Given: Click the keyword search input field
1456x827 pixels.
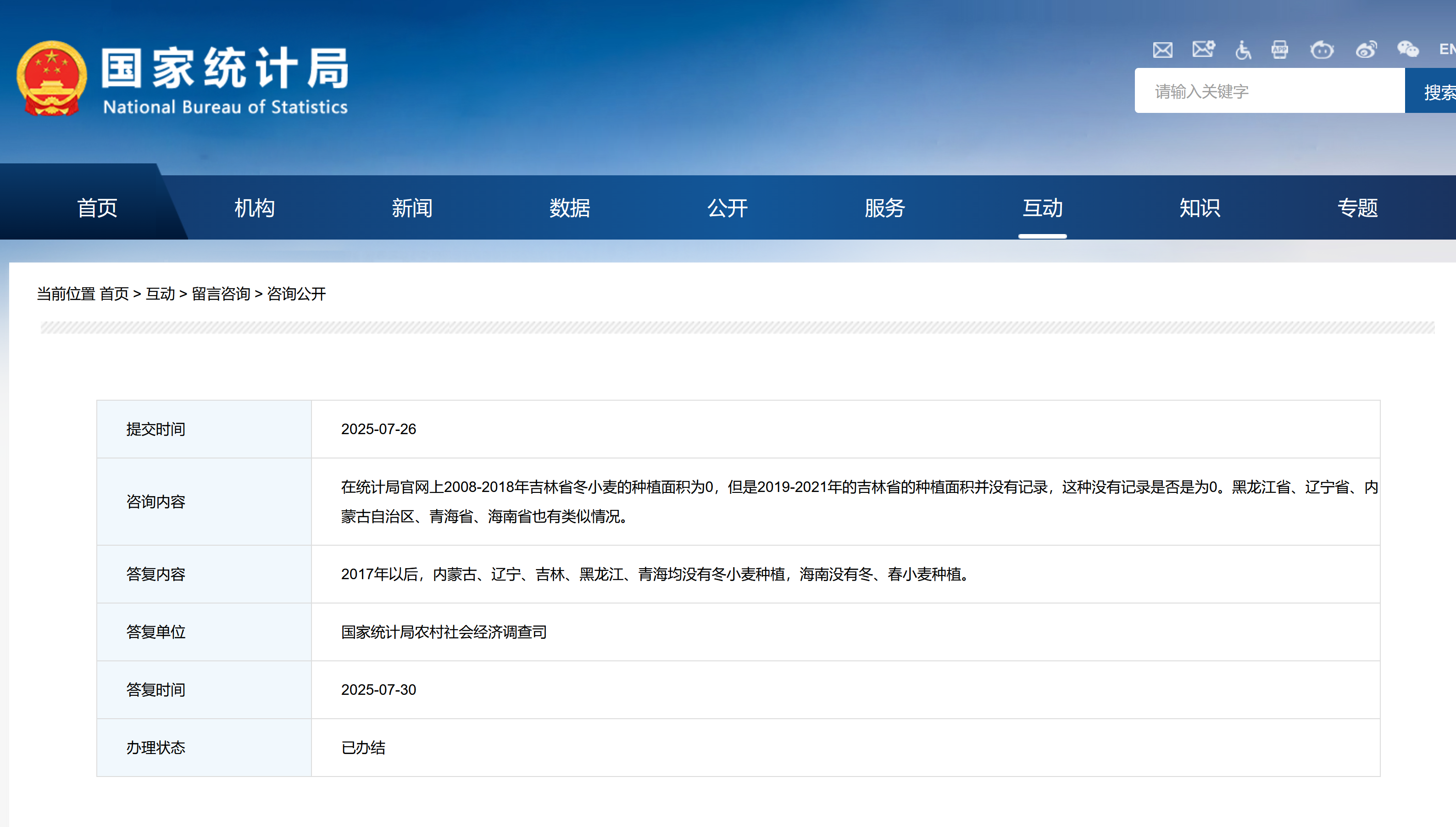Looking at the screenshot, I should (1269, 91).
